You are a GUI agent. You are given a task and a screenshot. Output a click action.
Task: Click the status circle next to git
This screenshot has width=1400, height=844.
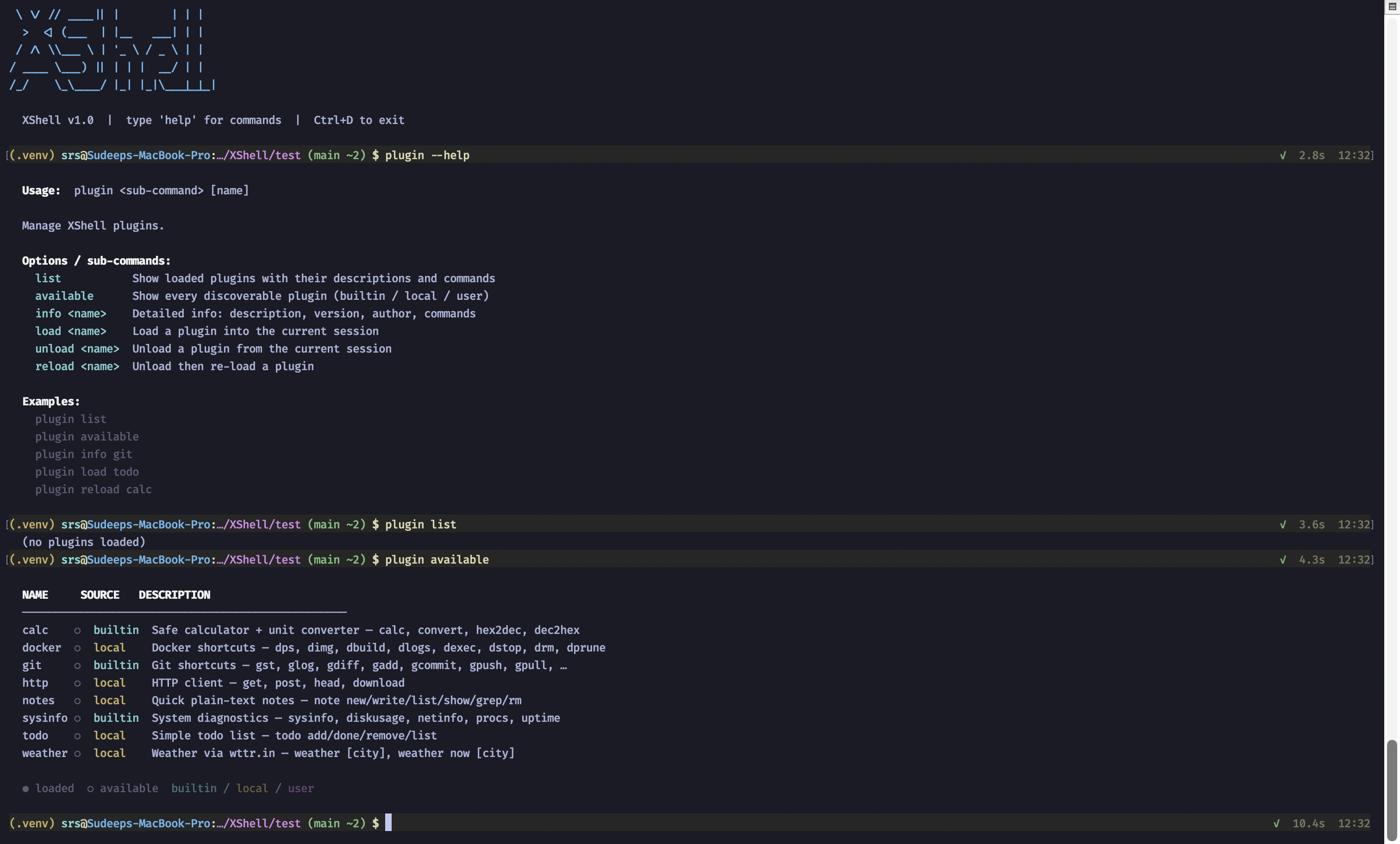(x=77, y=666)
